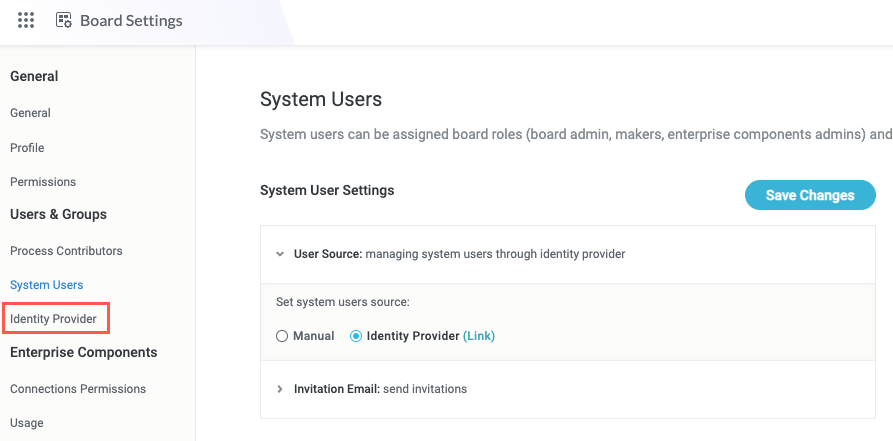Viewport: 893px width, 441px height.
Task: Click the System User Settings subheading
Action: click(327, 190)
